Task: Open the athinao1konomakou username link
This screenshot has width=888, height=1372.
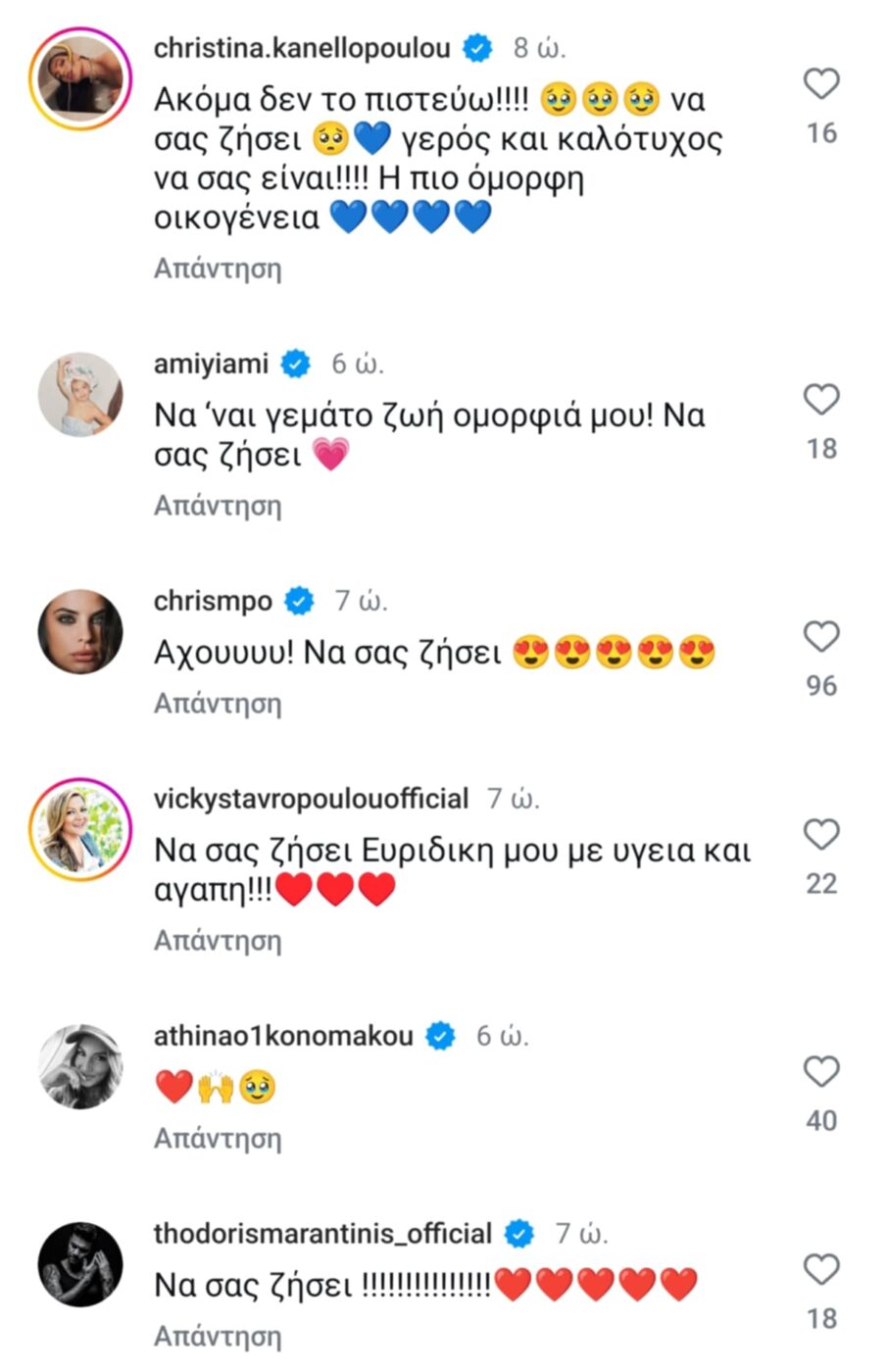Action: (283, 1036)
